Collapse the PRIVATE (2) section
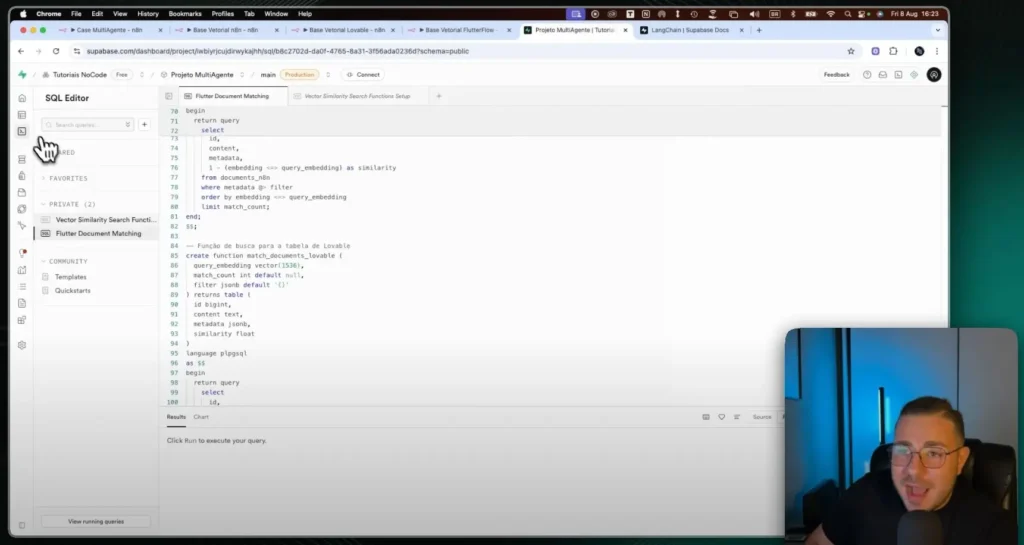This screenshot has width=1024, height=545. coord(68,204)
